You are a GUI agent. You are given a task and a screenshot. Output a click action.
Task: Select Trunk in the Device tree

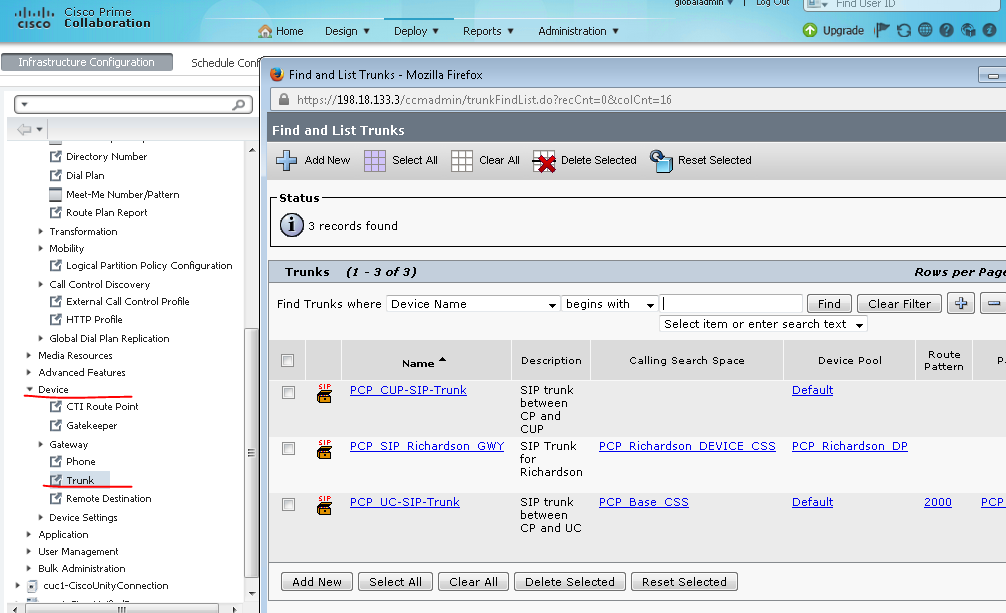(x=80, y=480)
